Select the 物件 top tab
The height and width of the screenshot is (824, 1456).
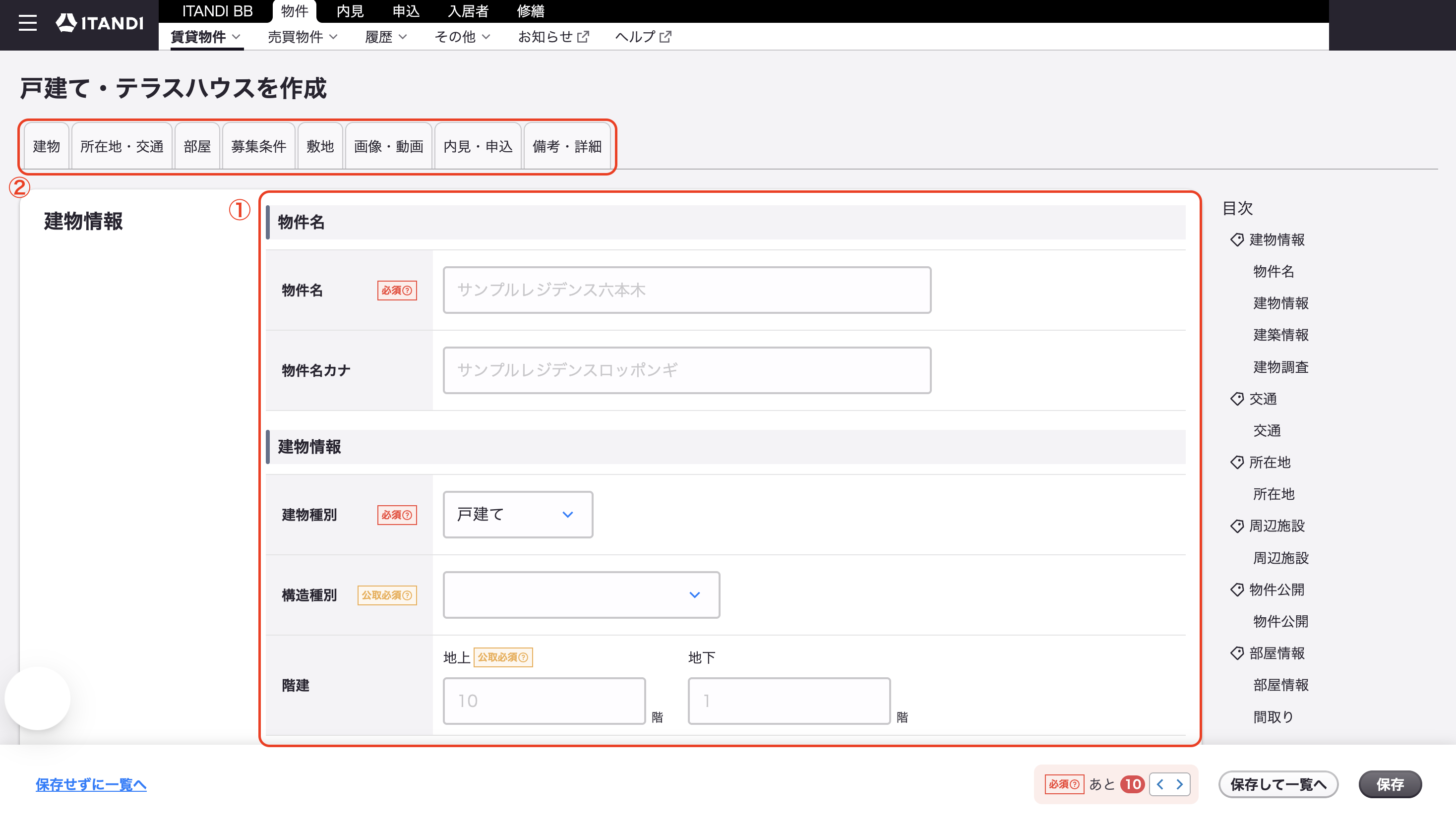point(295,11)
